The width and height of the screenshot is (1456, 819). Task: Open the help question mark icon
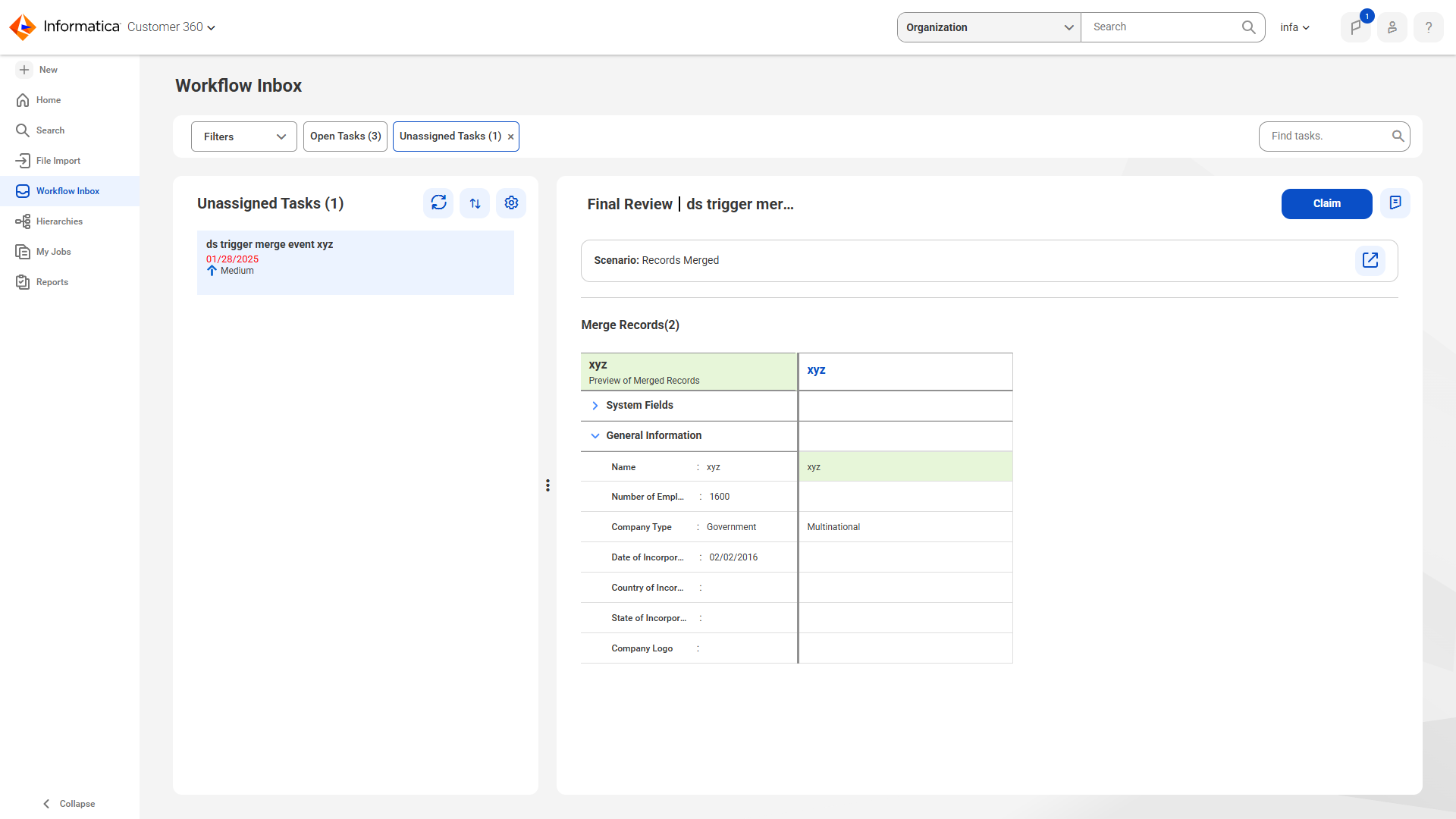(x=1429, y=27)
